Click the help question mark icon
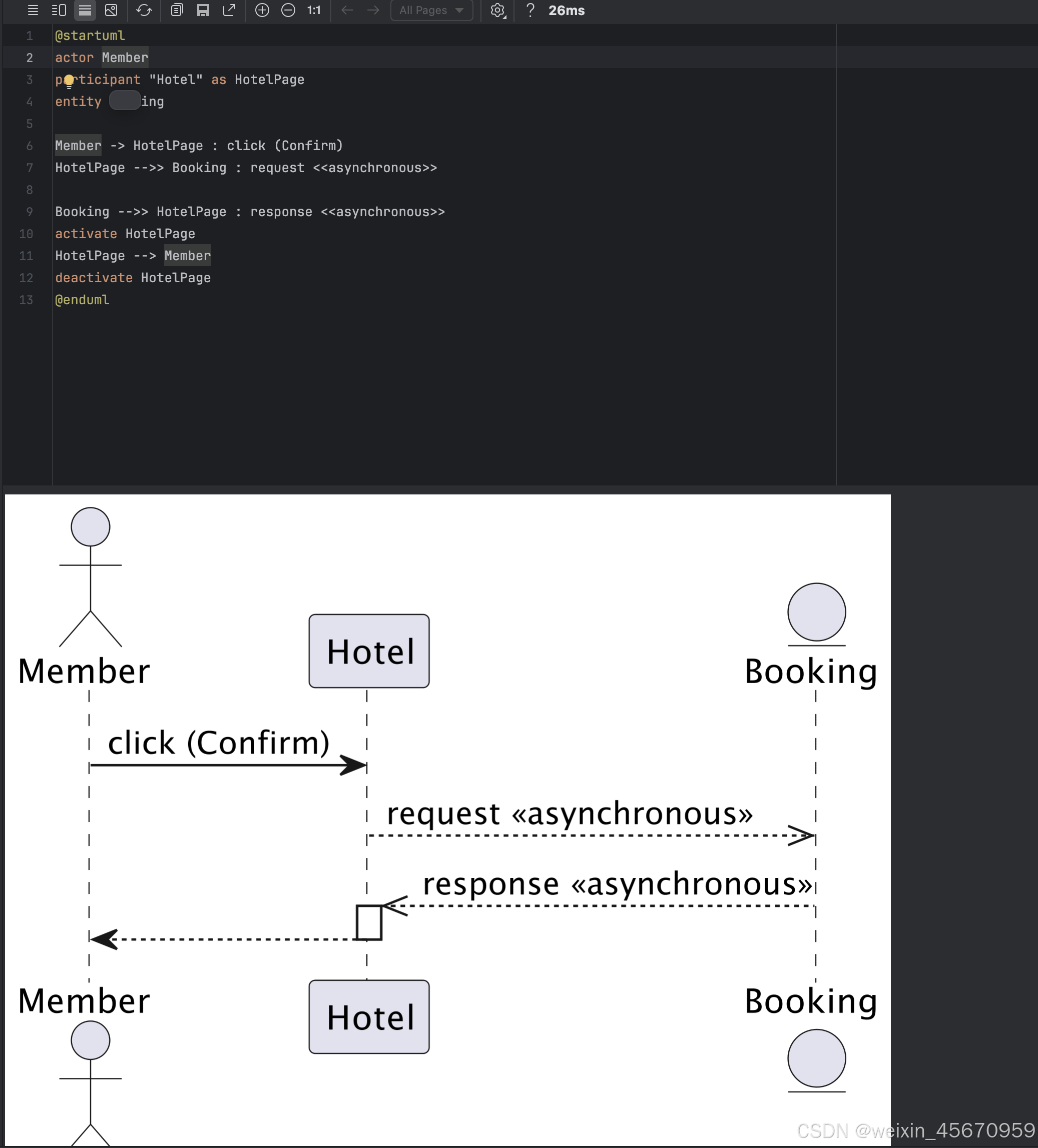 tap(530, 10)
